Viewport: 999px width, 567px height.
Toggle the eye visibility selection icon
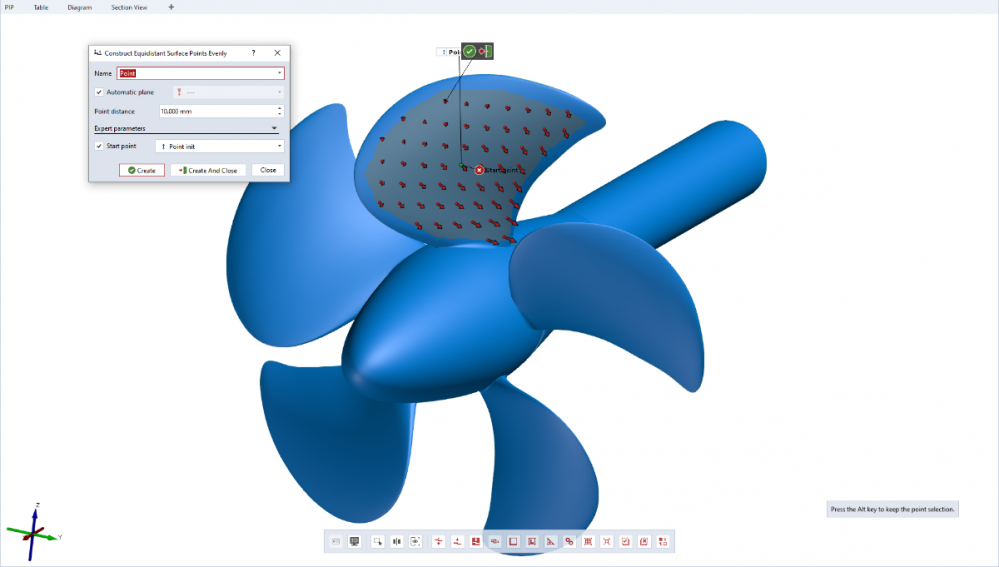tap(415, 542)
